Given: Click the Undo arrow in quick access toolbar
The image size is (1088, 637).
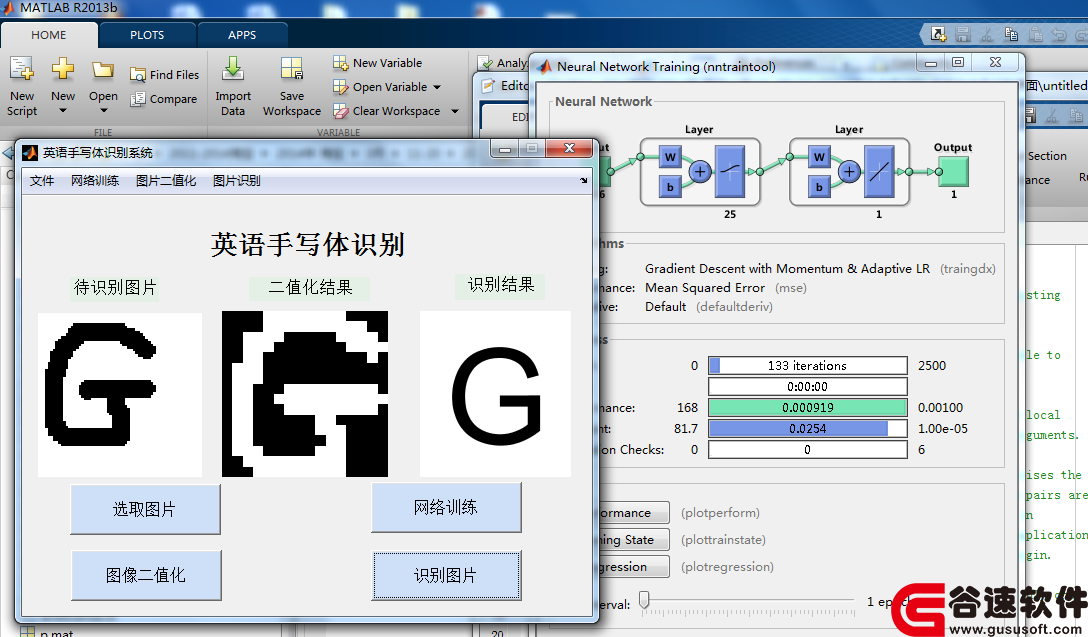Looking at the screenshot, I should [1059, 34].
